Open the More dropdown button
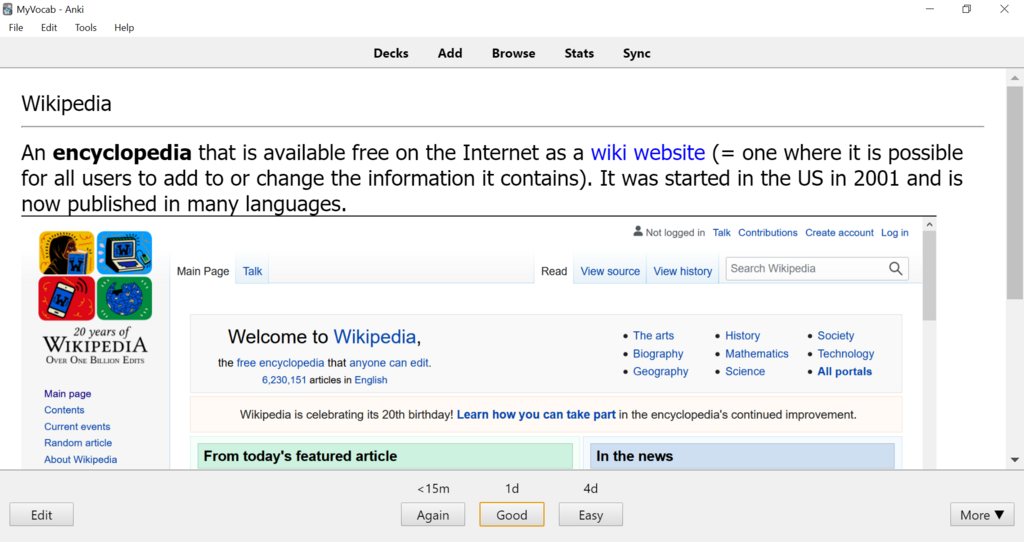Viewport: 1024px width, 542px height. tap(982, 515)
